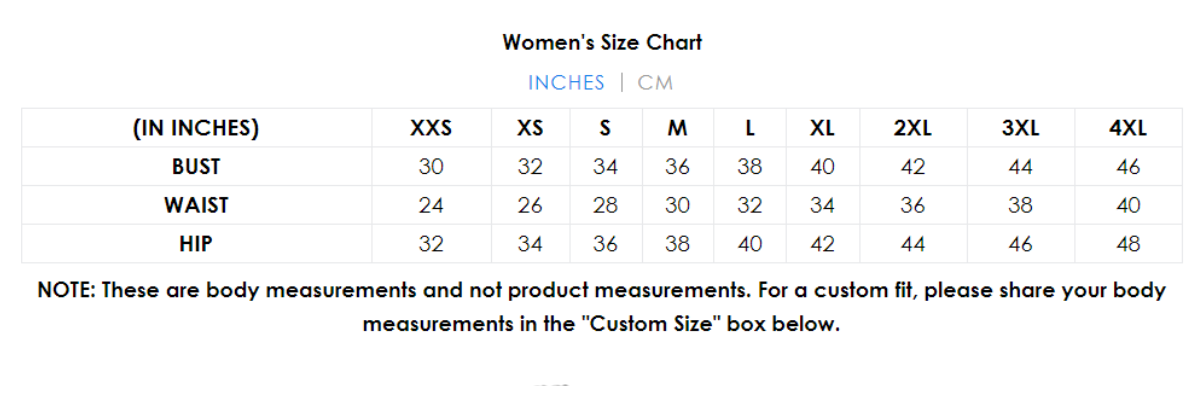Click the 4XL size column header
The image size is (1200, 400).
(x=1128, y=129)
